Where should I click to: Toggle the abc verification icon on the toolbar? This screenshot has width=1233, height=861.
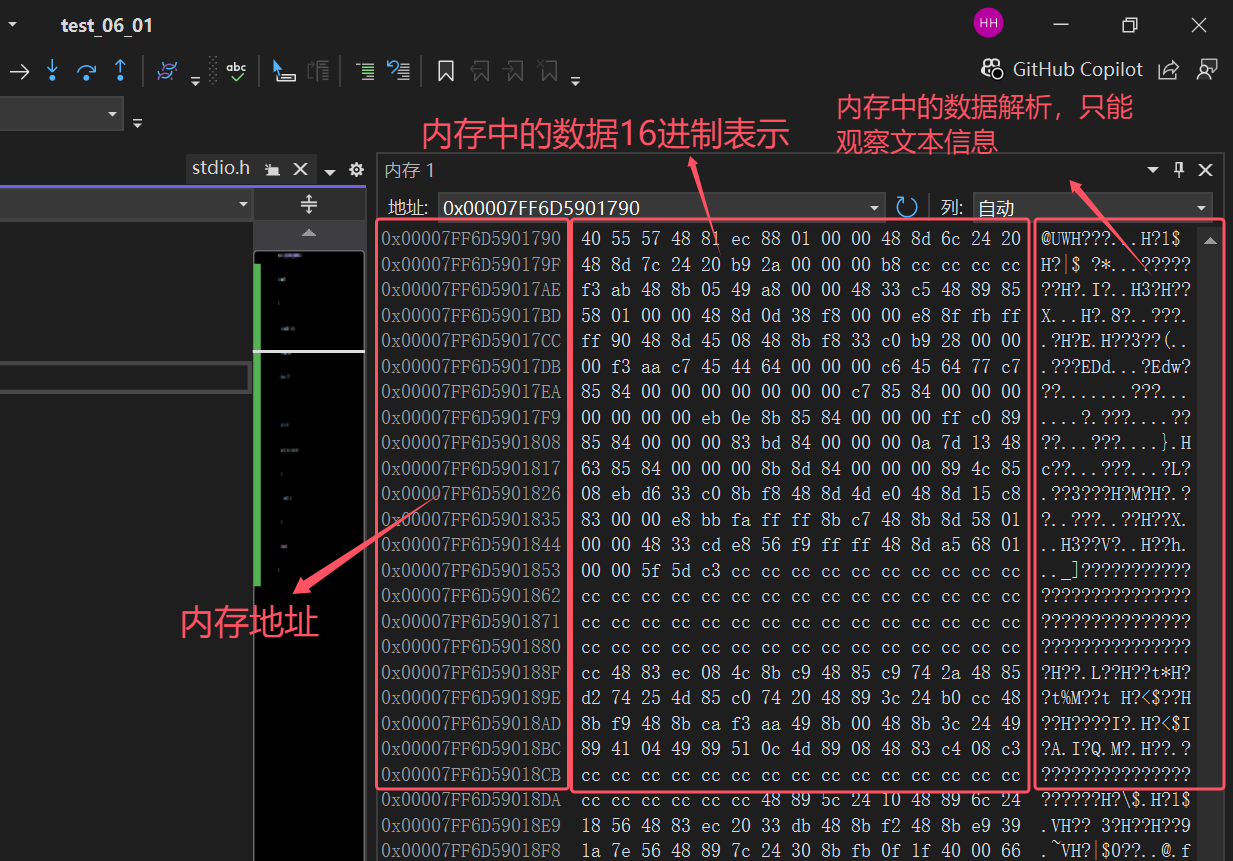[x=236, y=70]
